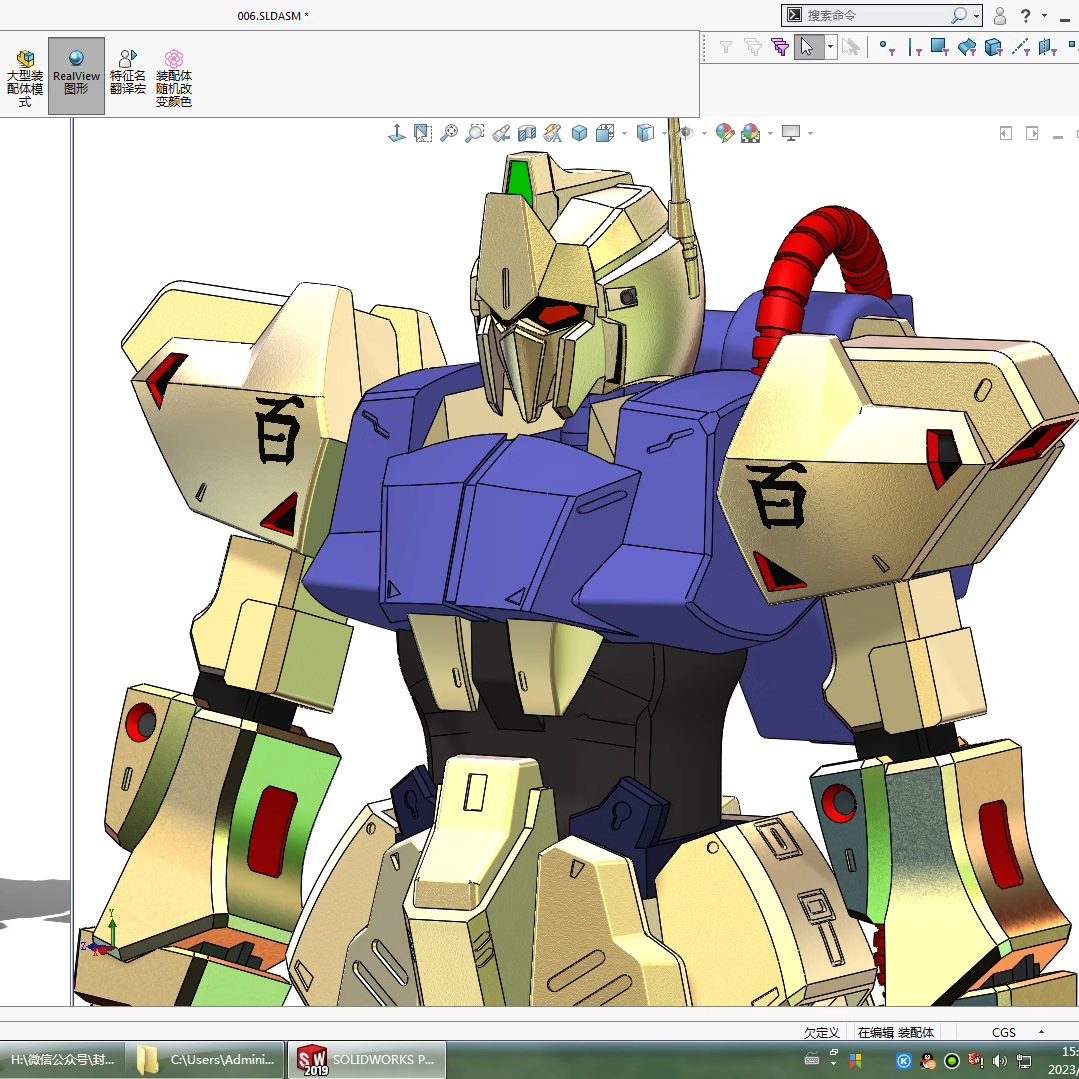Click the green circle tray icon

(952, 1060)
